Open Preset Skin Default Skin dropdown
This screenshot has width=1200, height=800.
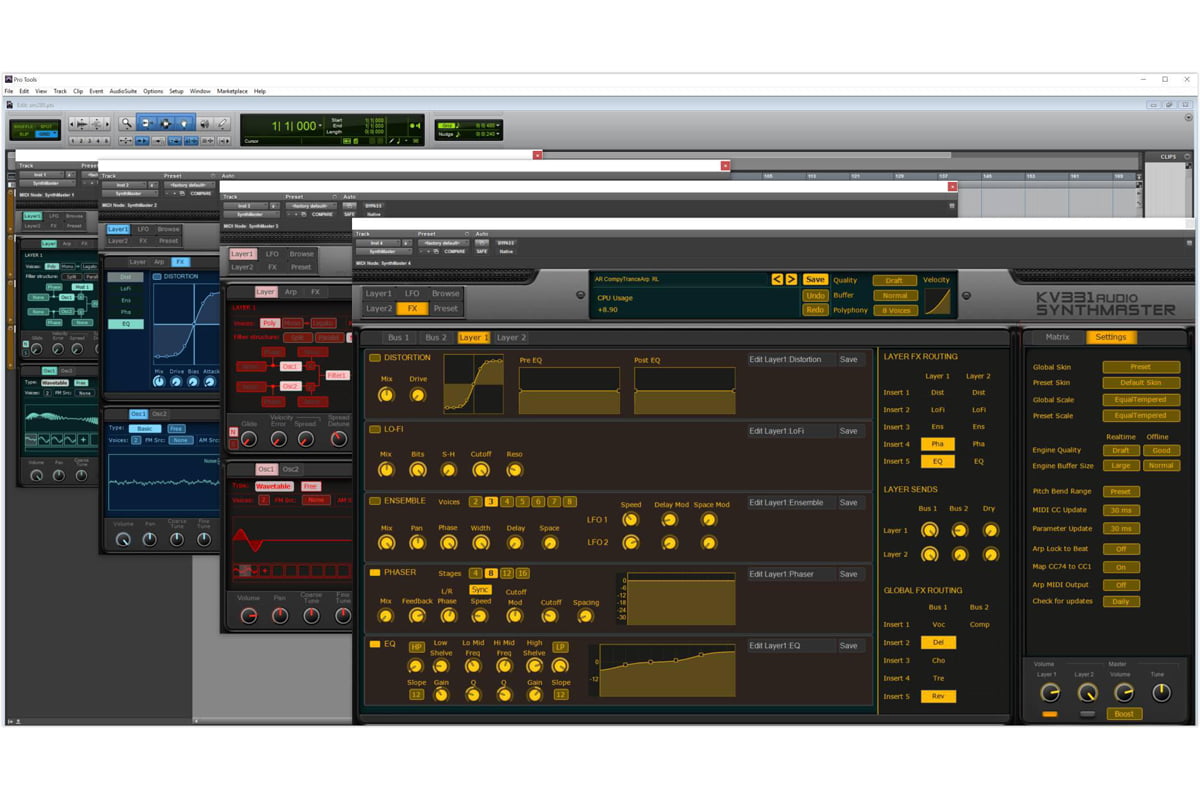pyautogui.click(x=1141, y=383)
